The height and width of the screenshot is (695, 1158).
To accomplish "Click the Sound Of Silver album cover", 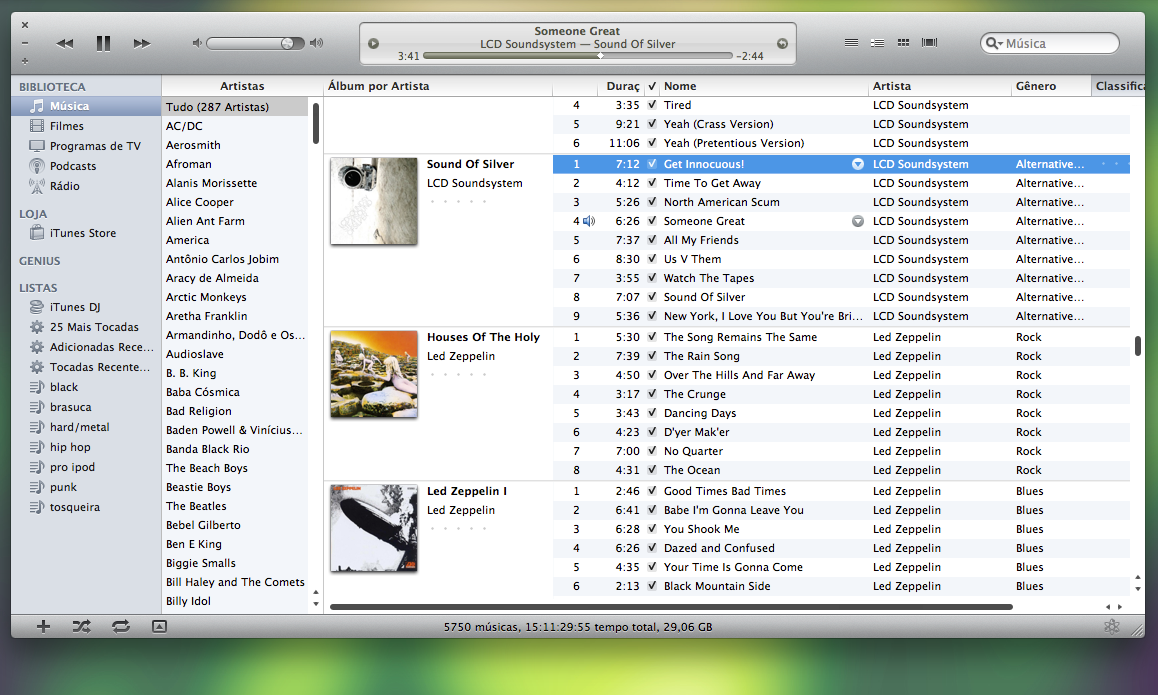I will pos(374,201).
